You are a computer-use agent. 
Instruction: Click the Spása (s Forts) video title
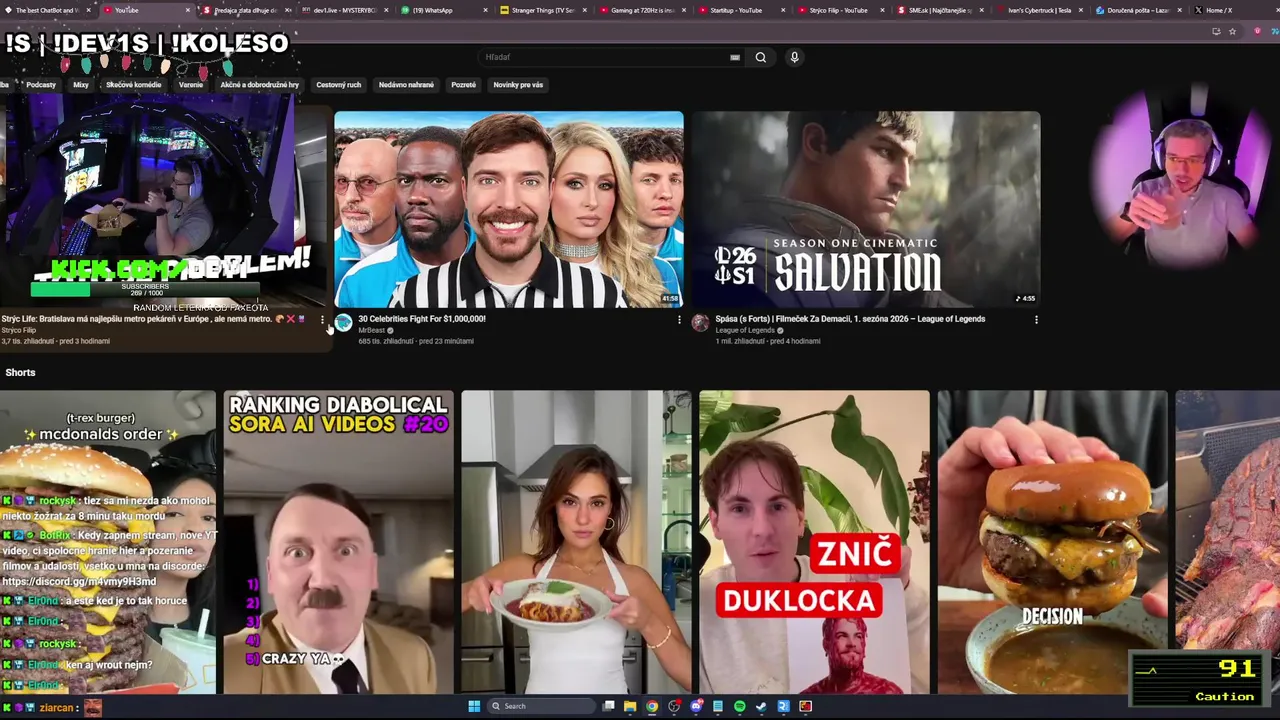tap(850, 319)
